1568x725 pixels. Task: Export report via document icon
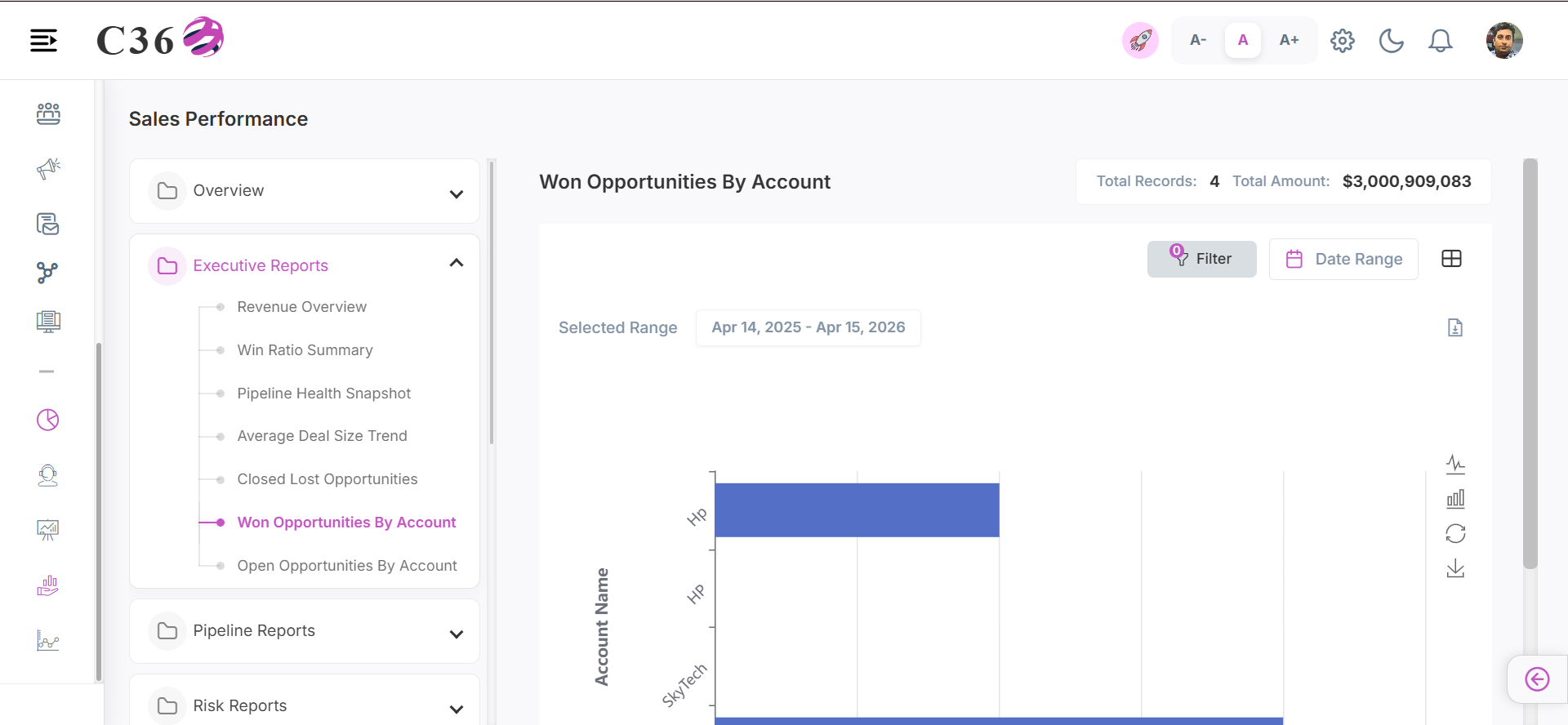tap(1455, 327)
